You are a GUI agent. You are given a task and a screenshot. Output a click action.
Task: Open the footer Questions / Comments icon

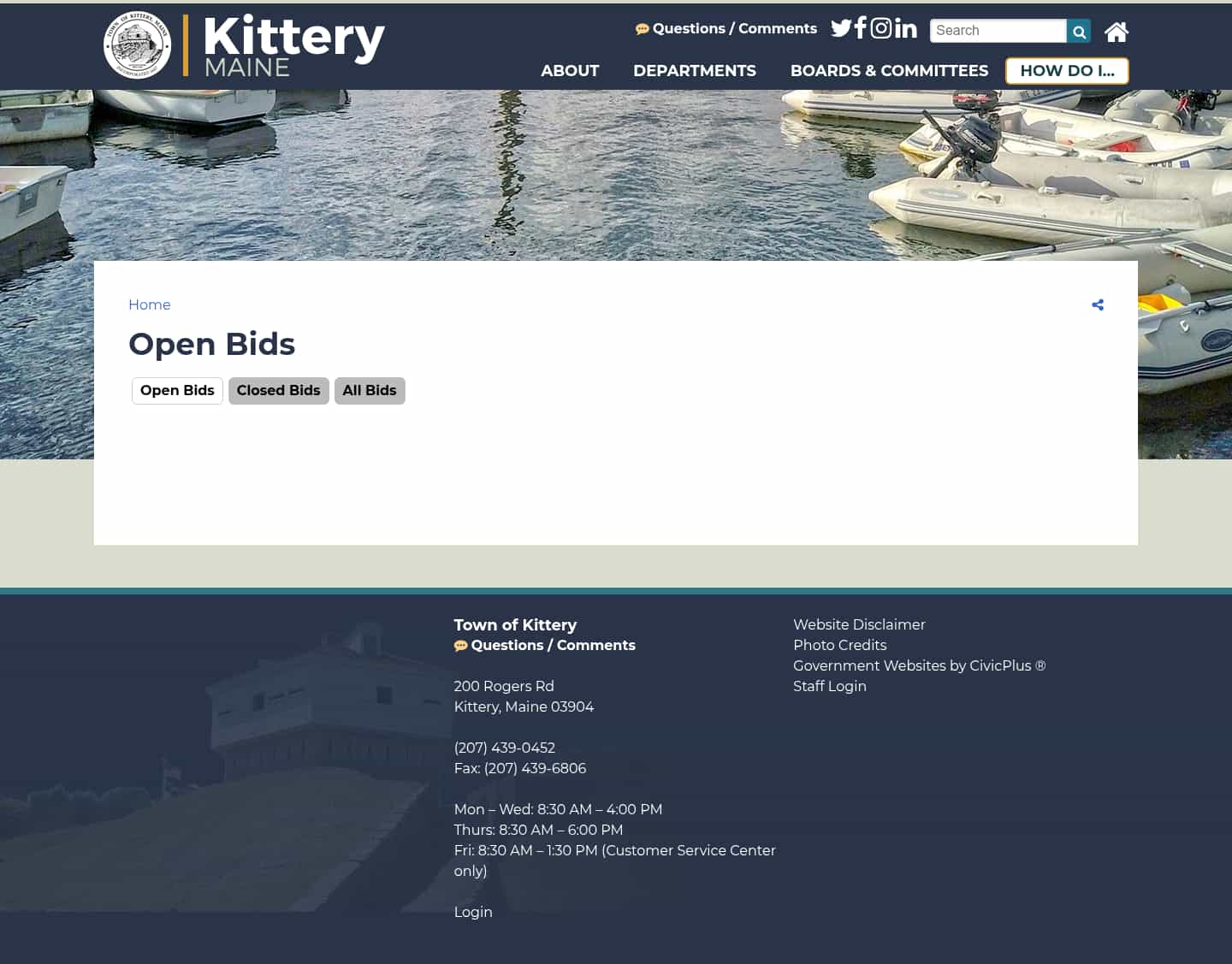[461, 646]
